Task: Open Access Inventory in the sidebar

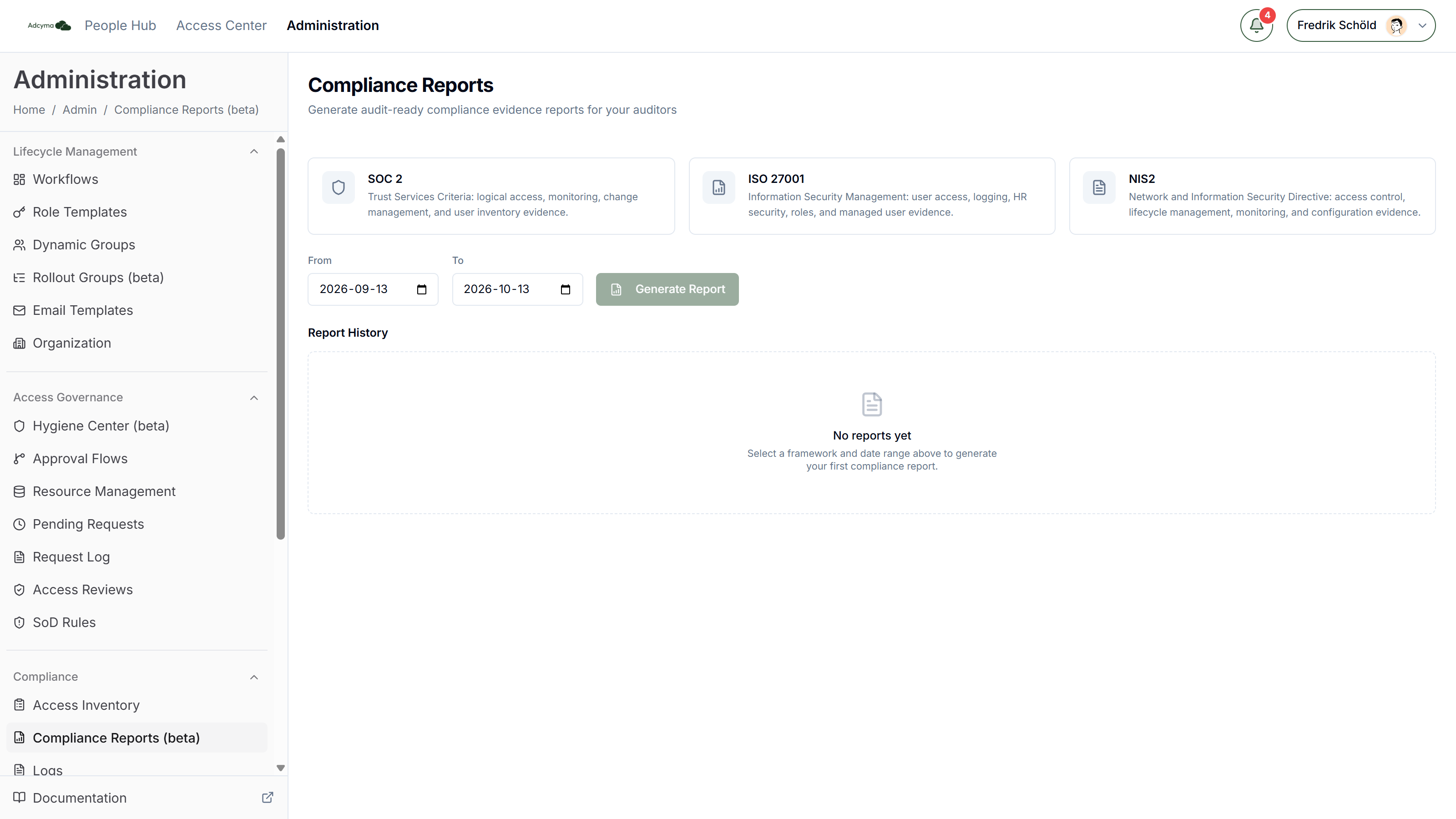Action: (x=137, y=705)
